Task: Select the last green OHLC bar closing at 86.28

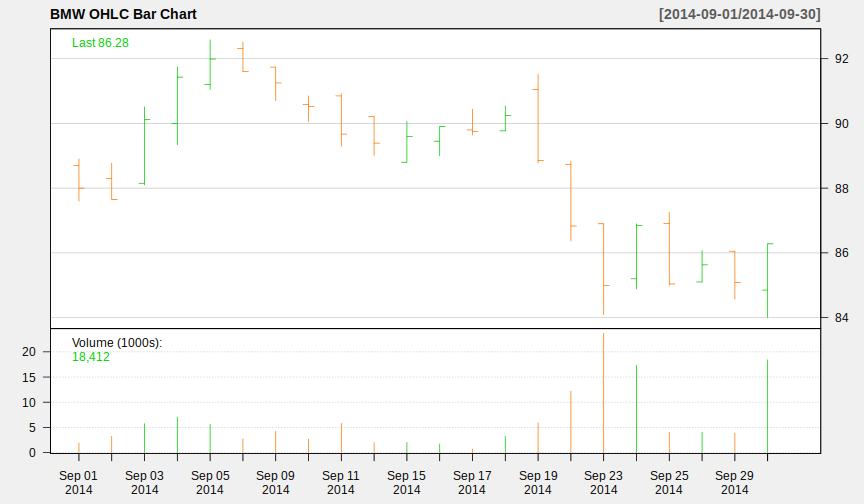Action: [x=768, y=280]
